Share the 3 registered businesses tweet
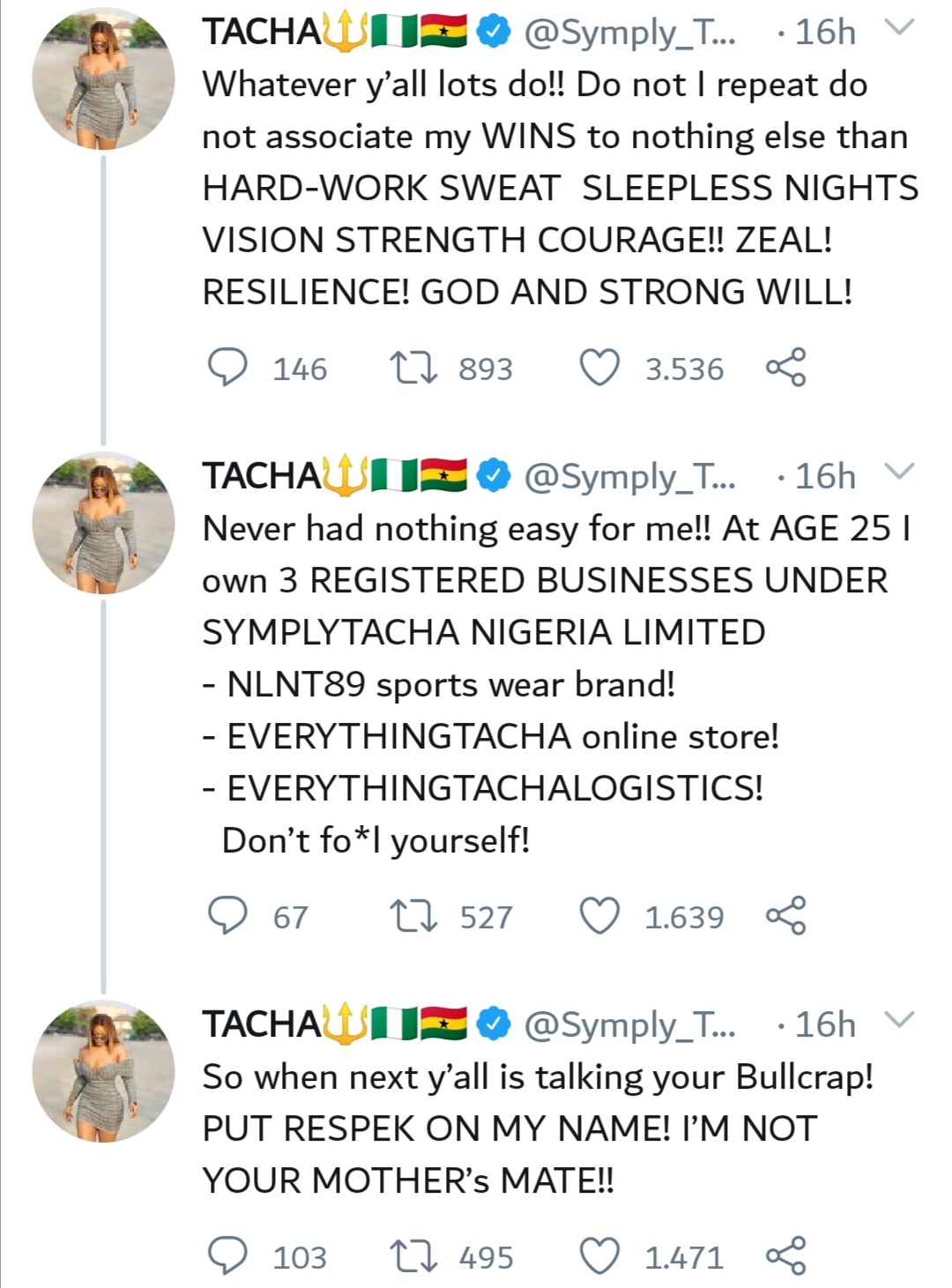952x1288 pixels. 785,916
